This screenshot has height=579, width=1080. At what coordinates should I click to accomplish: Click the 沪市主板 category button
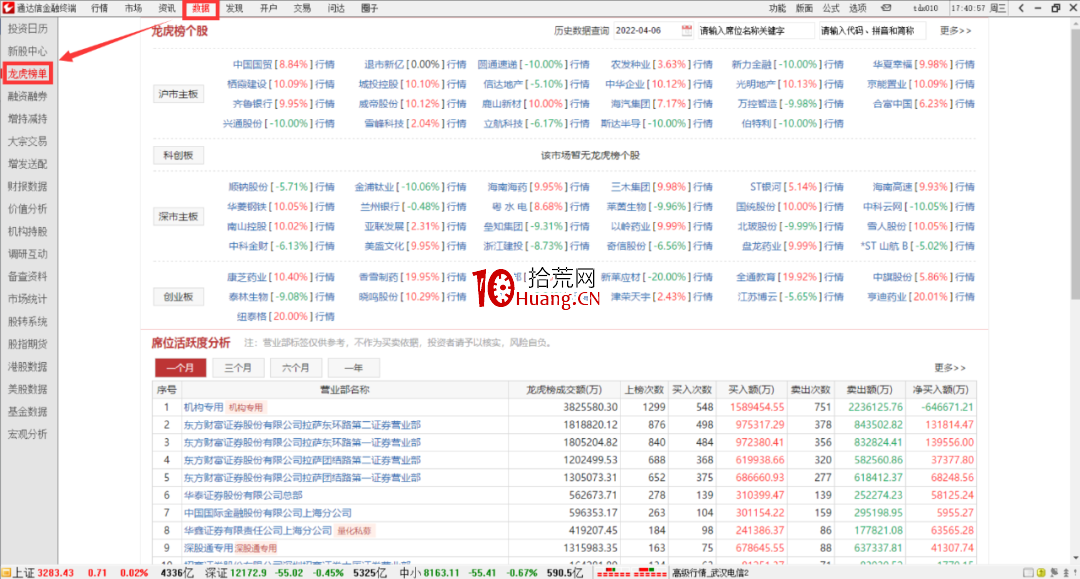(x=178, y=94)
